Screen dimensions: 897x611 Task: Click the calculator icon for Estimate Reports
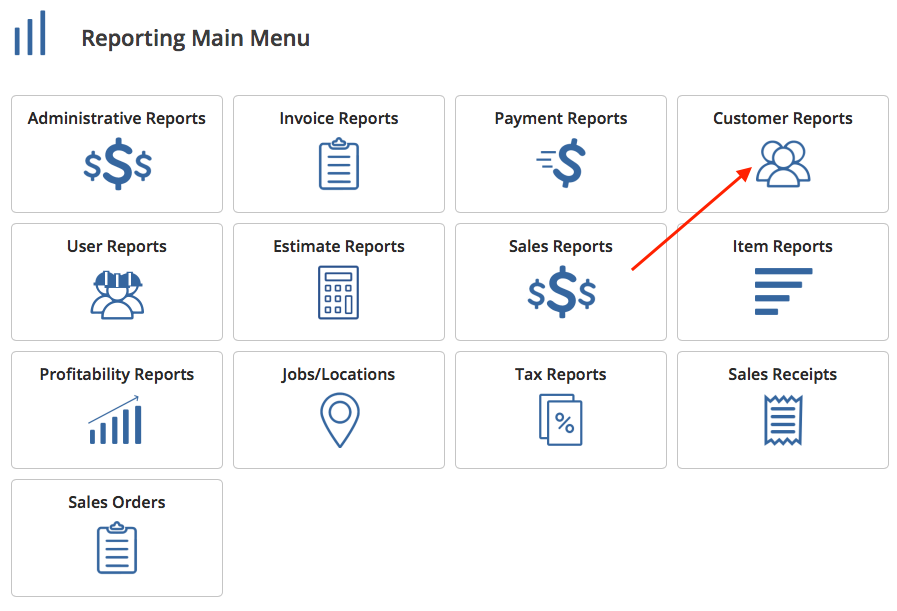pos(339,293)
